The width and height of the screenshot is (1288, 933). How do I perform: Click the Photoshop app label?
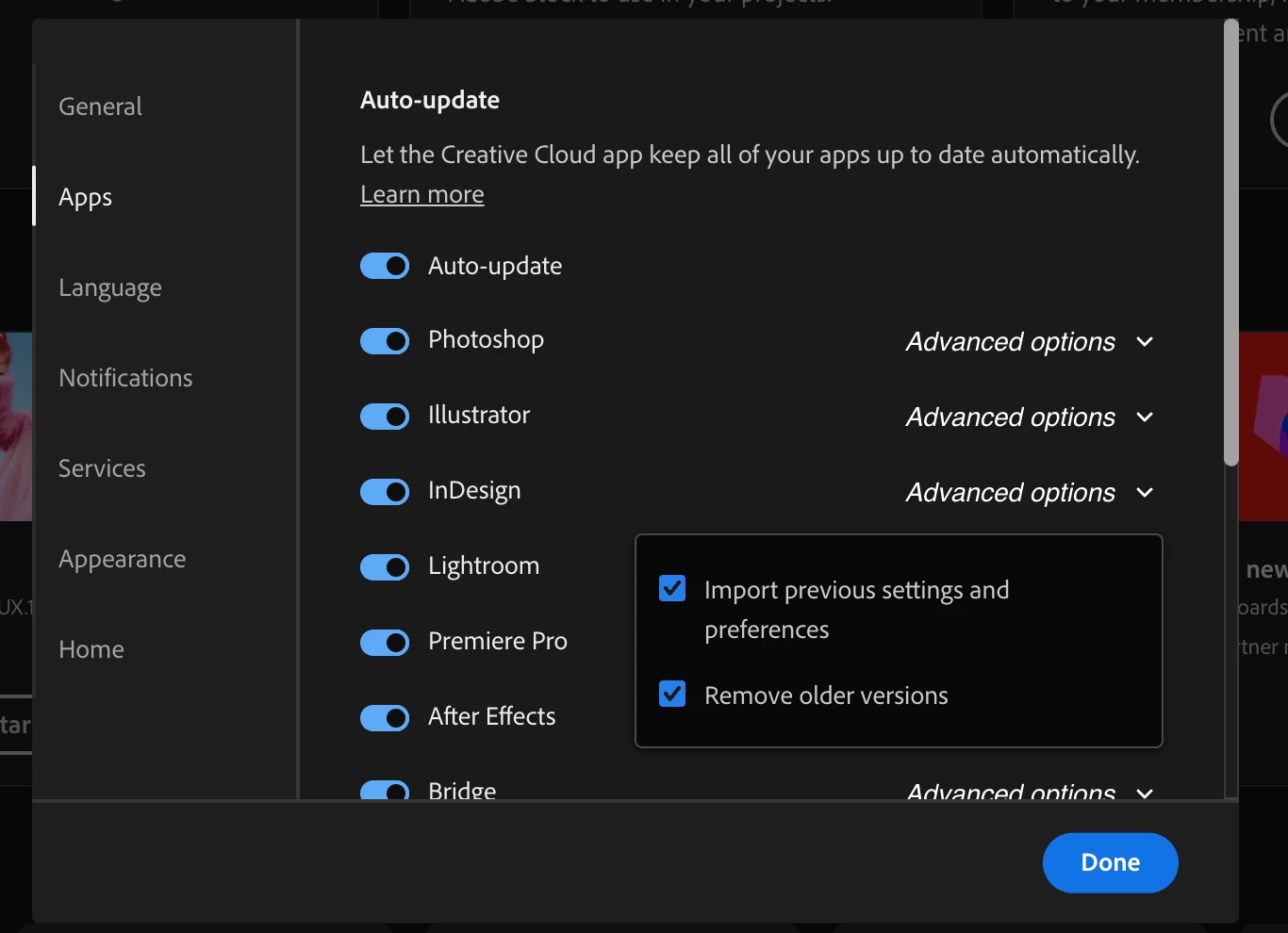pyautogui.click(x=486, y=339)
